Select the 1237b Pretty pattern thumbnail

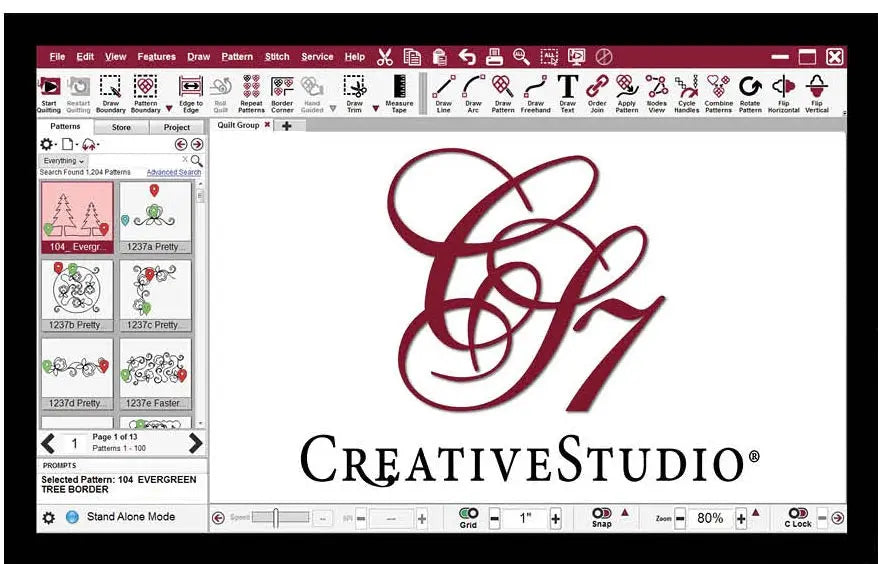tap(77, 296)
